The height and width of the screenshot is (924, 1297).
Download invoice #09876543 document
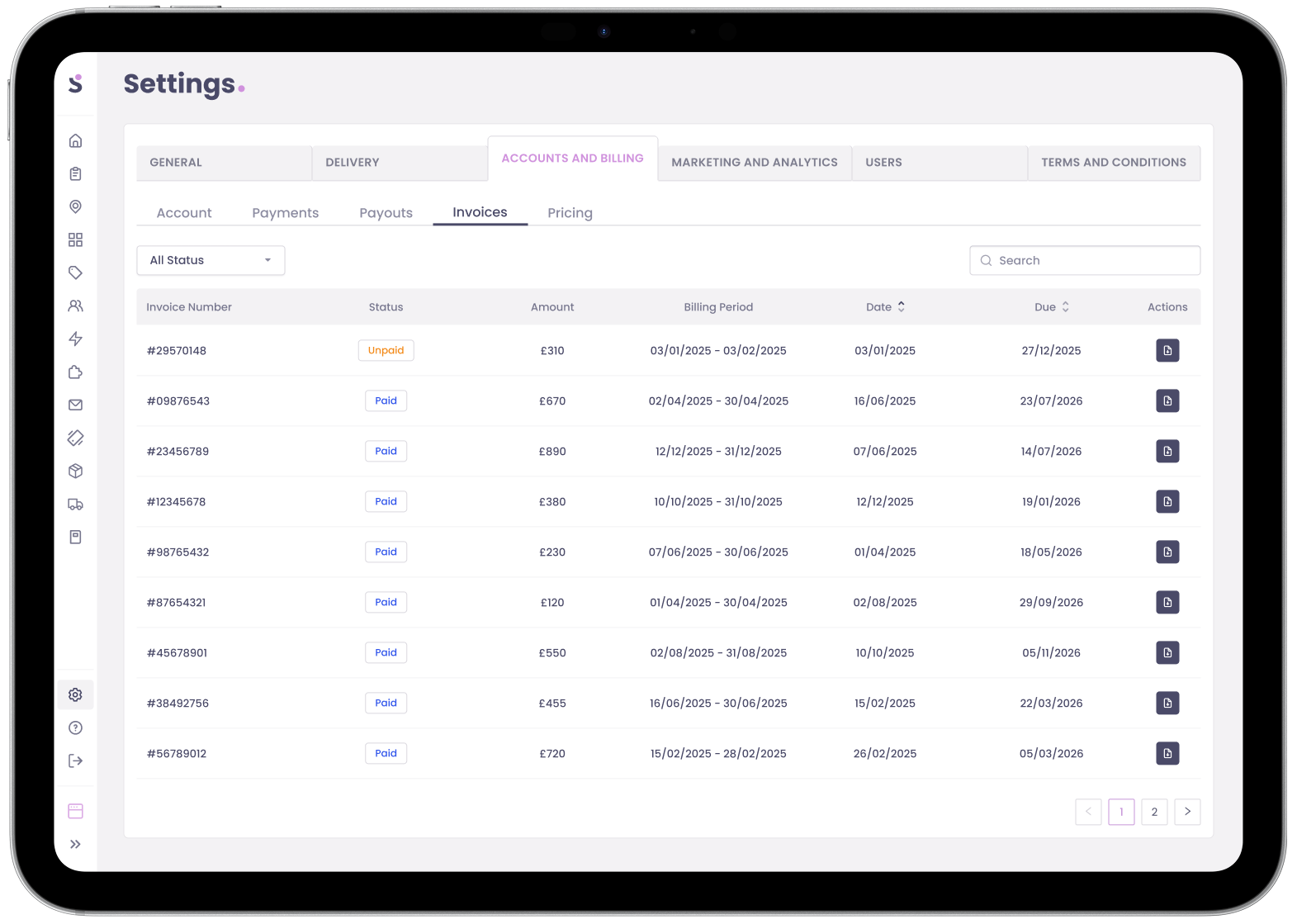(x=1167, y=400)
